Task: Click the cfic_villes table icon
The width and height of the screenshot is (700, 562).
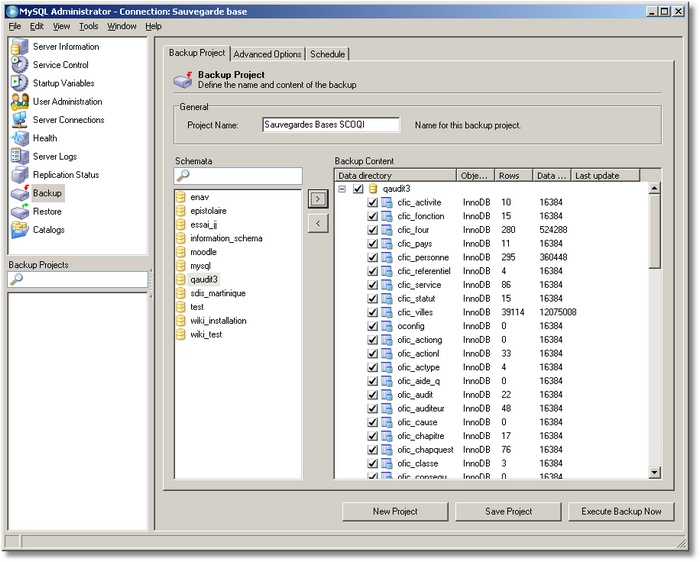Action: [387, 312]
